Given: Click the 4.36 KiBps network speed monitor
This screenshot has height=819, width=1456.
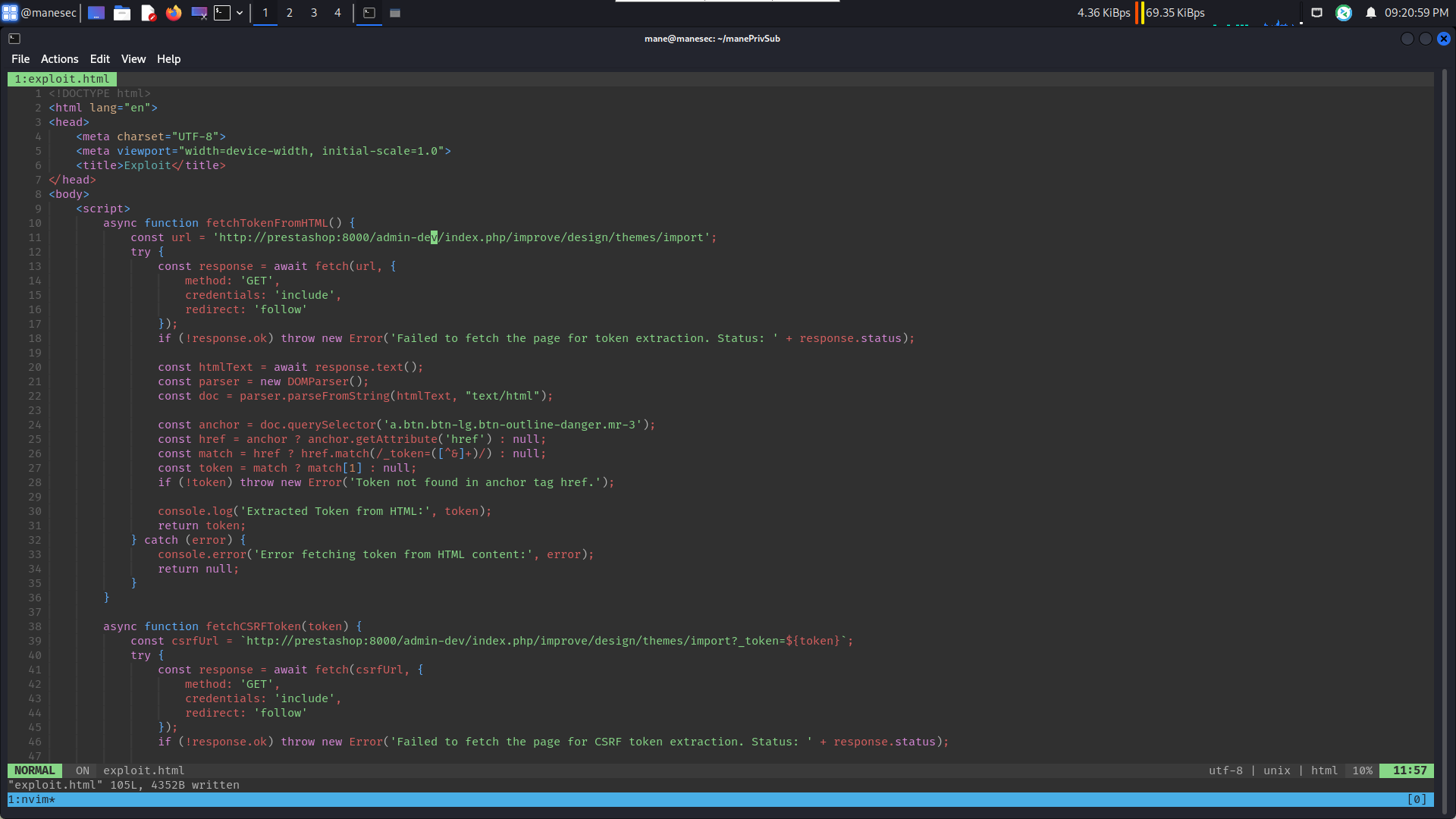Looking at the screenshot, I should pyautogui.click(x=1104, y=13).
